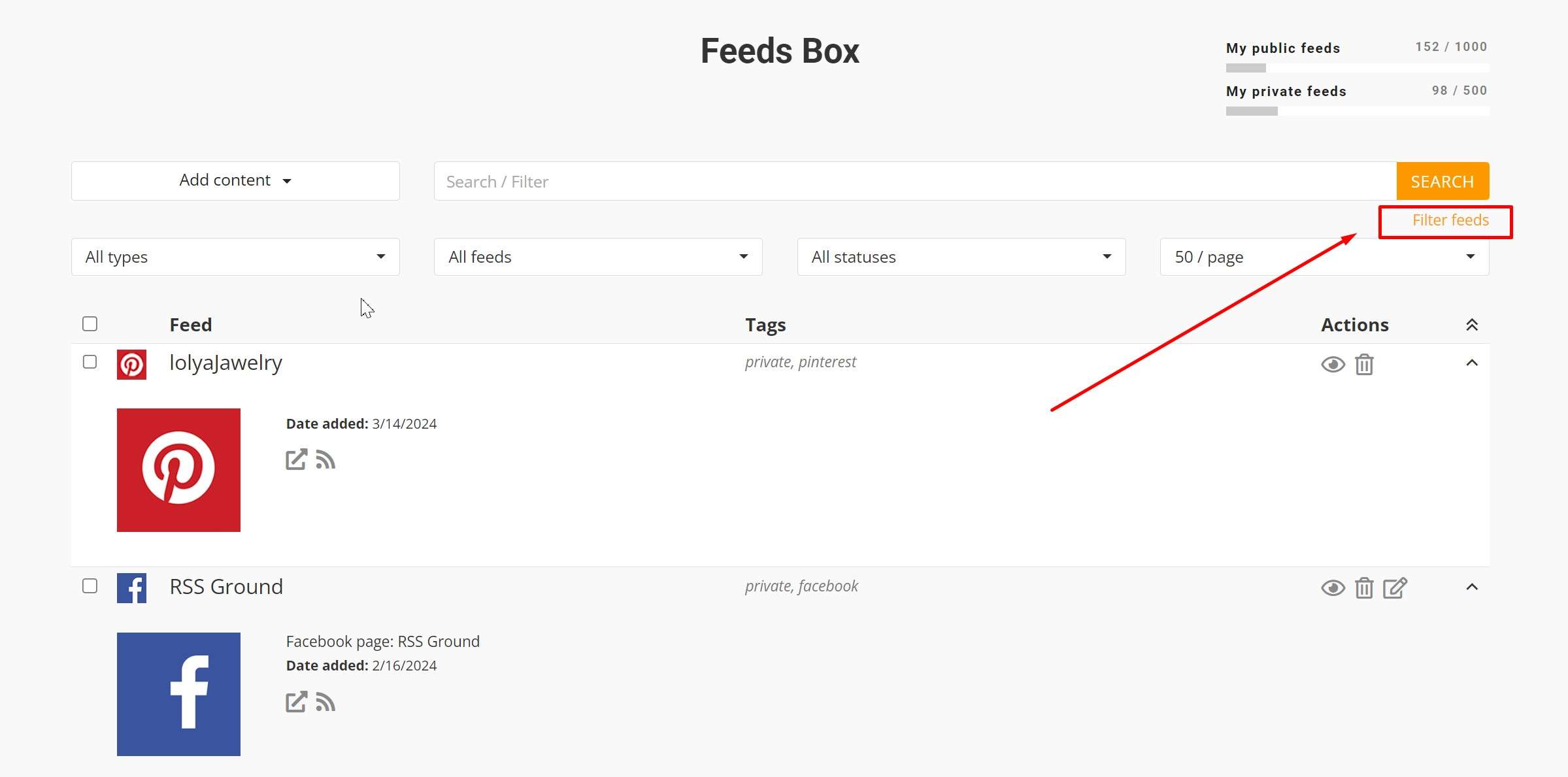Delete the RSS Ground feed
This screenshot has height=777, width=1568.
pyautogui.click(x=1364, y=588)
